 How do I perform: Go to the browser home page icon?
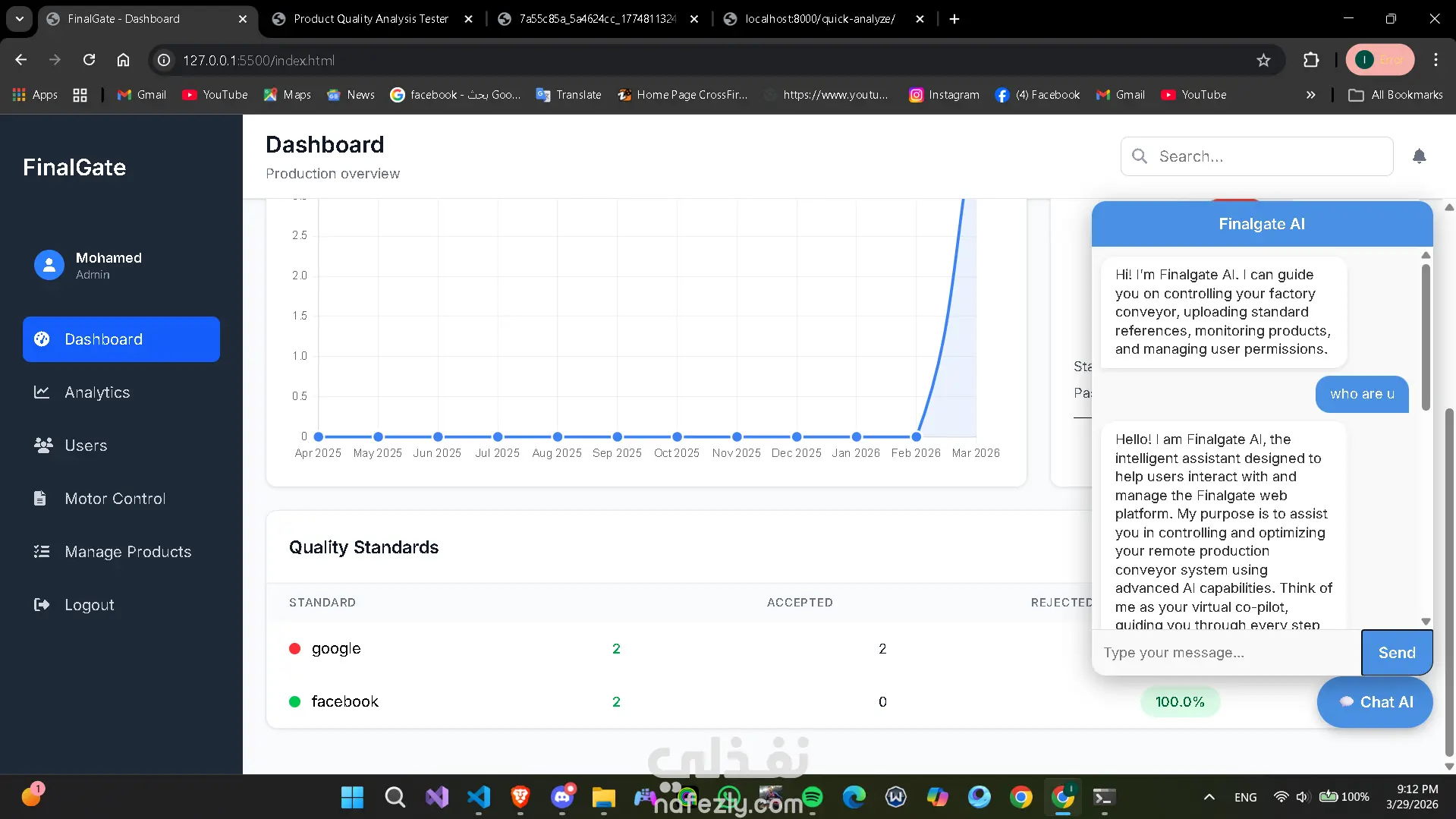[123, 60]
